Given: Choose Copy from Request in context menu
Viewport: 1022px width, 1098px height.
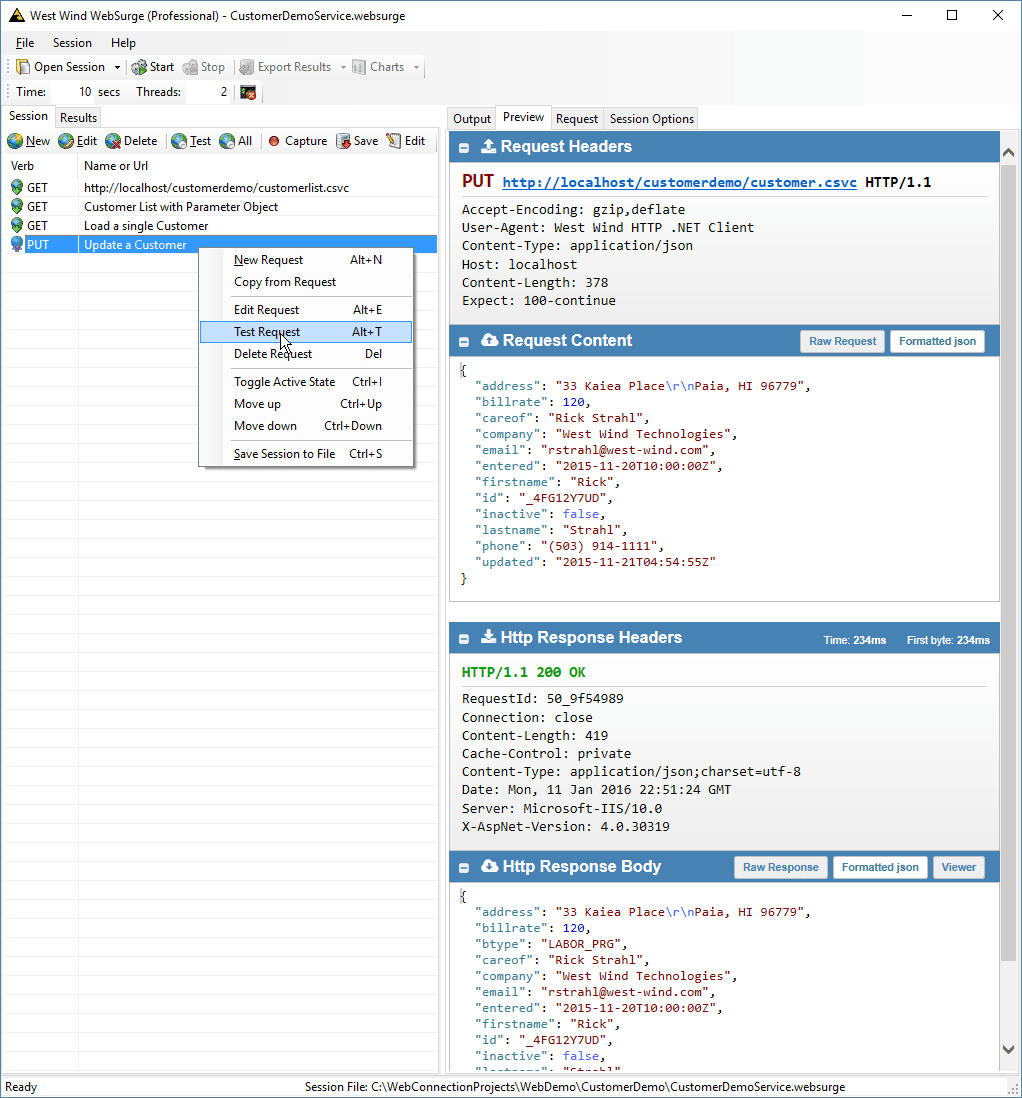Looking at the screenshot, I should pyautogui.click(x=306, y=282).
